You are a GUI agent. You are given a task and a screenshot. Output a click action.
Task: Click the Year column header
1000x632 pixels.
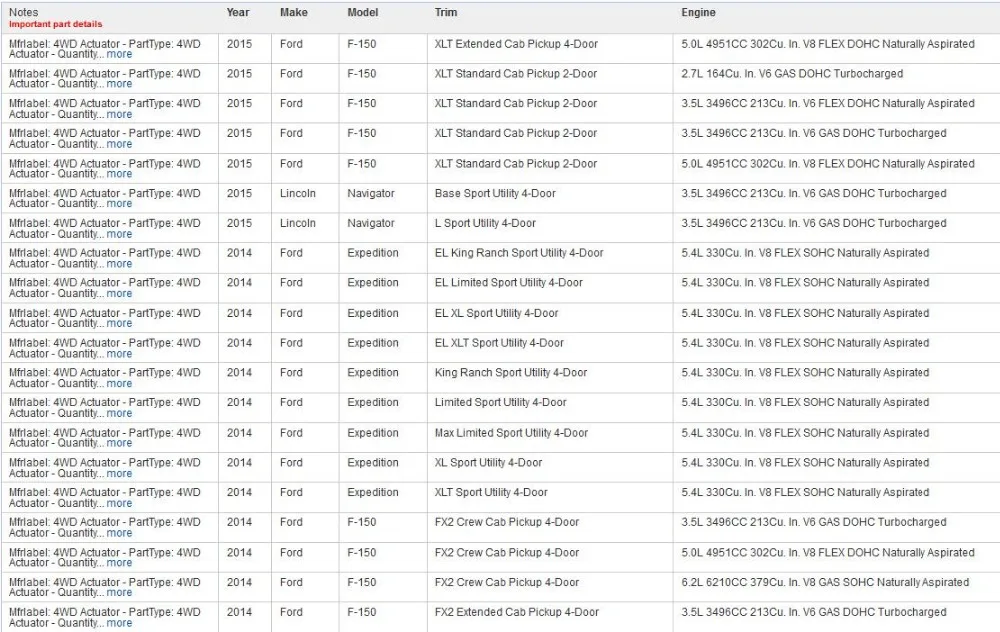tap(238, 12)
